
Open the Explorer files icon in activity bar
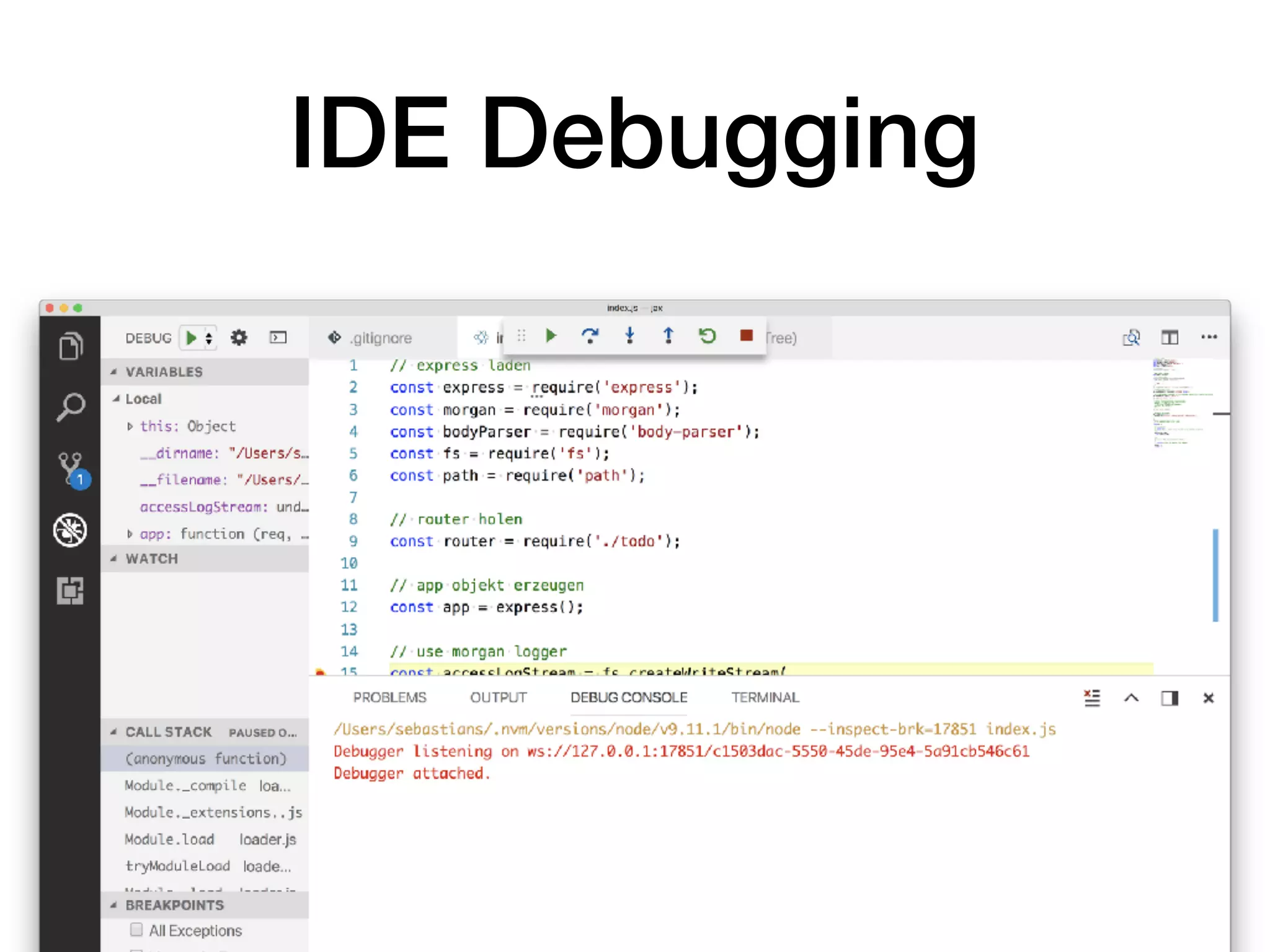(x=71, y=345)
